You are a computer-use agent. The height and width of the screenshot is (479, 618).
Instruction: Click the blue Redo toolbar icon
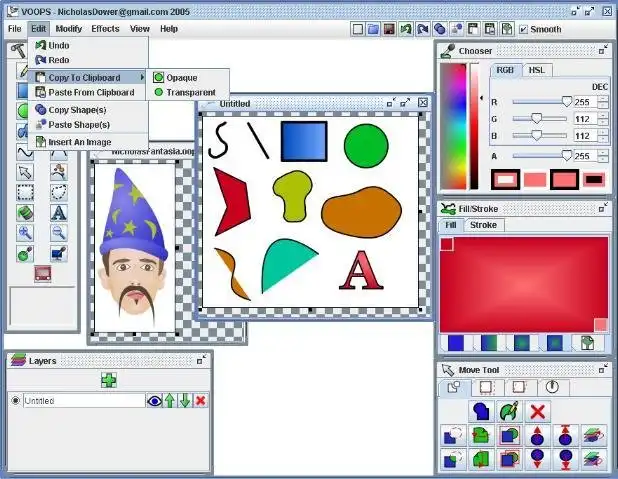pyautogui.click(x=423, y=29)
